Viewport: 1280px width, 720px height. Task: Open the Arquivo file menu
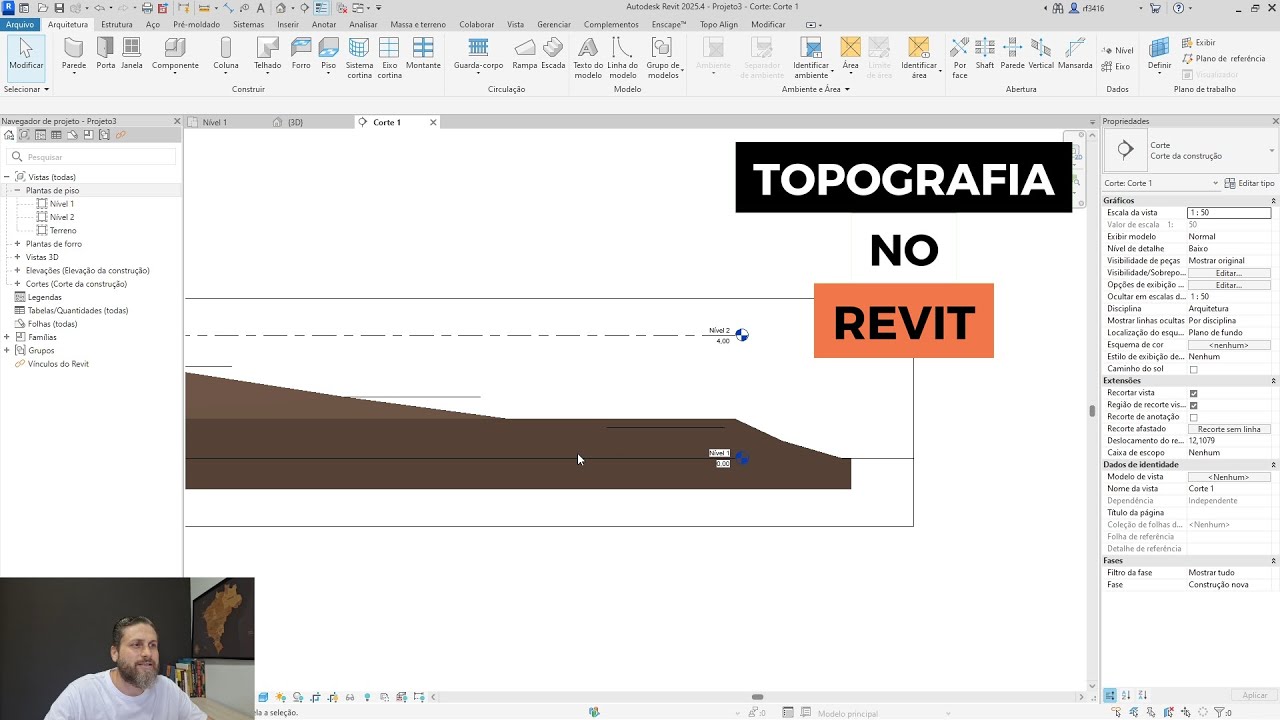click(20, 24)
